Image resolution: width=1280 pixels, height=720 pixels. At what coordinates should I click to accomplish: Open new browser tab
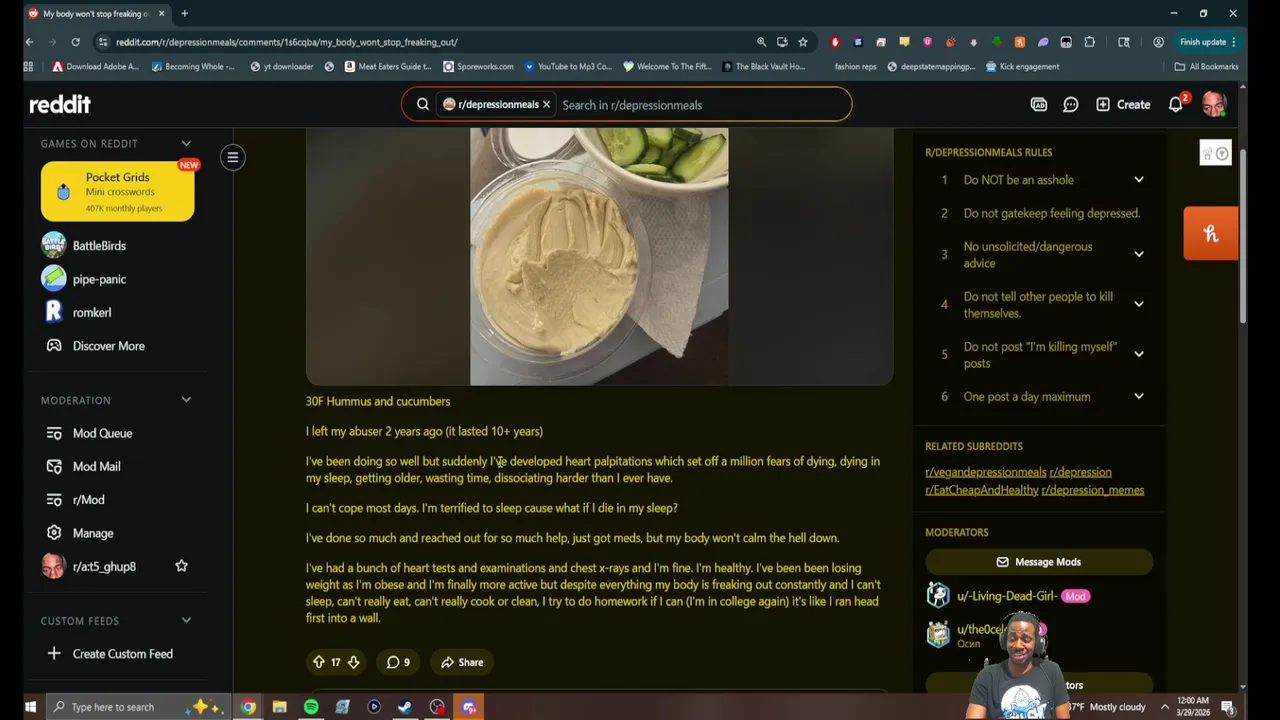click(184, 14)
